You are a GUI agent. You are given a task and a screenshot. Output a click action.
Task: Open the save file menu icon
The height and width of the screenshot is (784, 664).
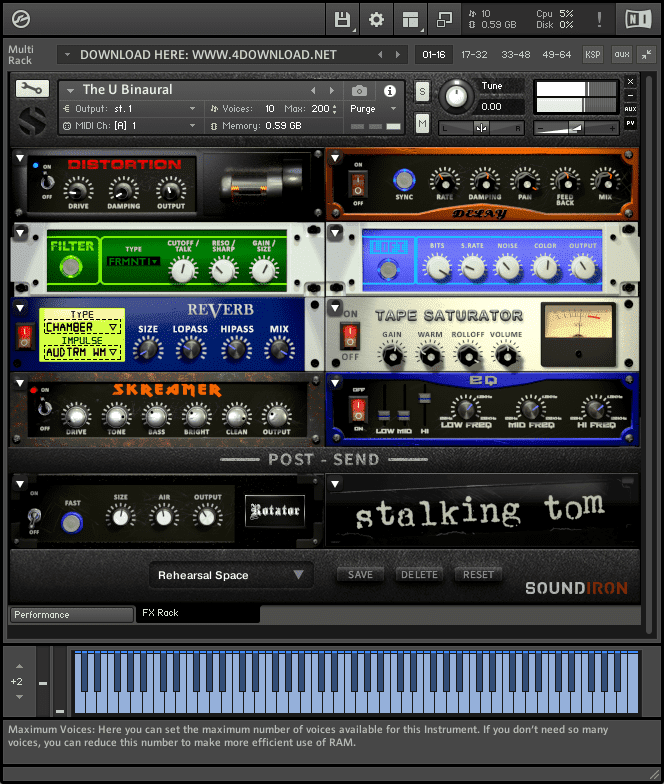pos(342,20)
